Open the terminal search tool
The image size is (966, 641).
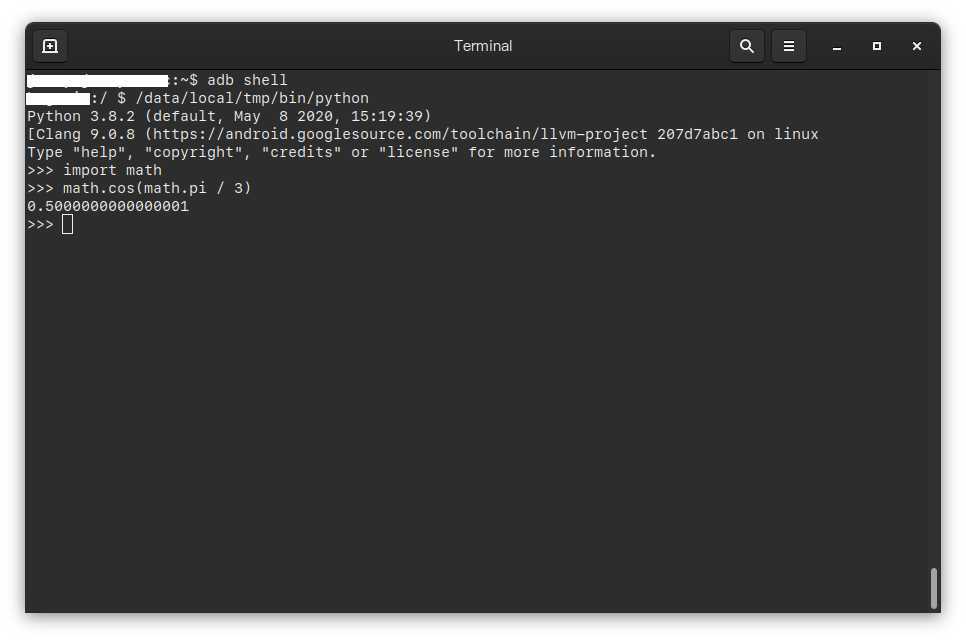coord(747,46)
